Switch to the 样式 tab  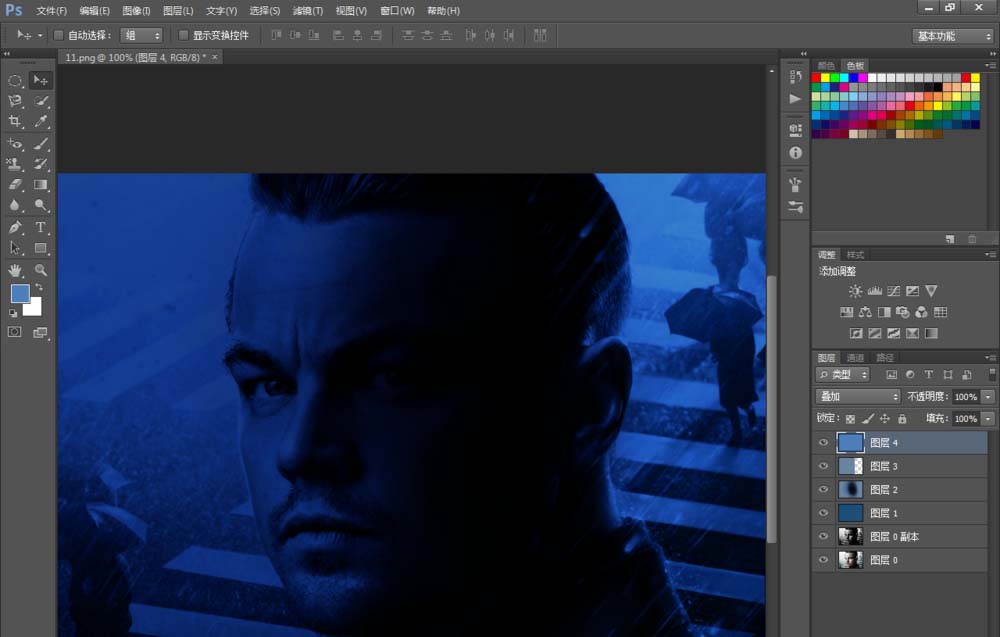pos(855,255)
